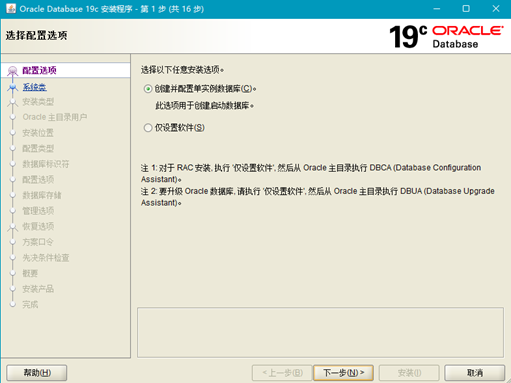
Task: Click the 选择配置选项 page heading
Action: tap(36, 35)
